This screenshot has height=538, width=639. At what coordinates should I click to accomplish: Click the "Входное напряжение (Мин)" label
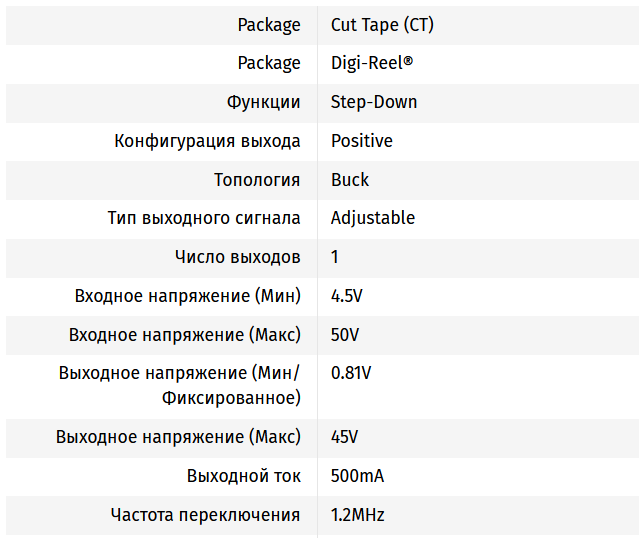click(188, 296)
